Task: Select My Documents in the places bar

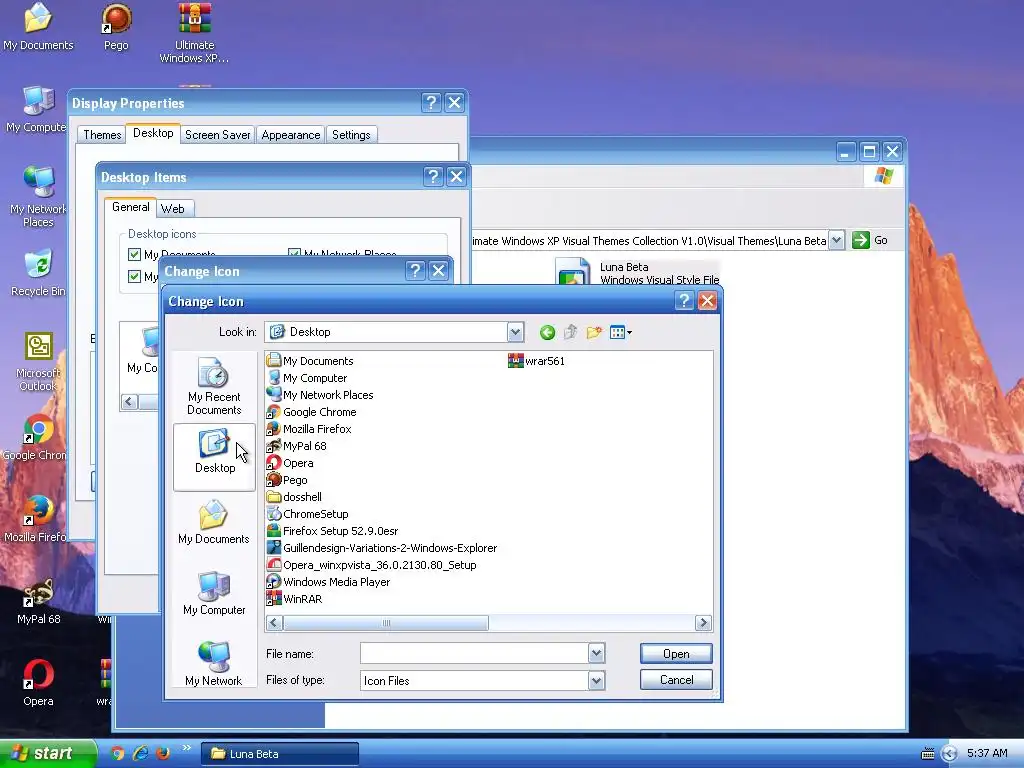Action: click(x=214, y=522)
